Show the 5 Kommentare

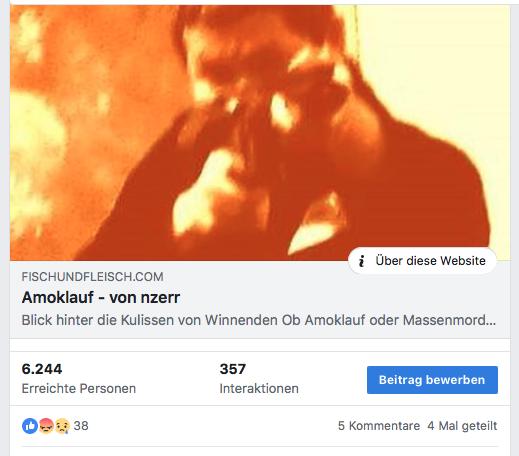379,426
